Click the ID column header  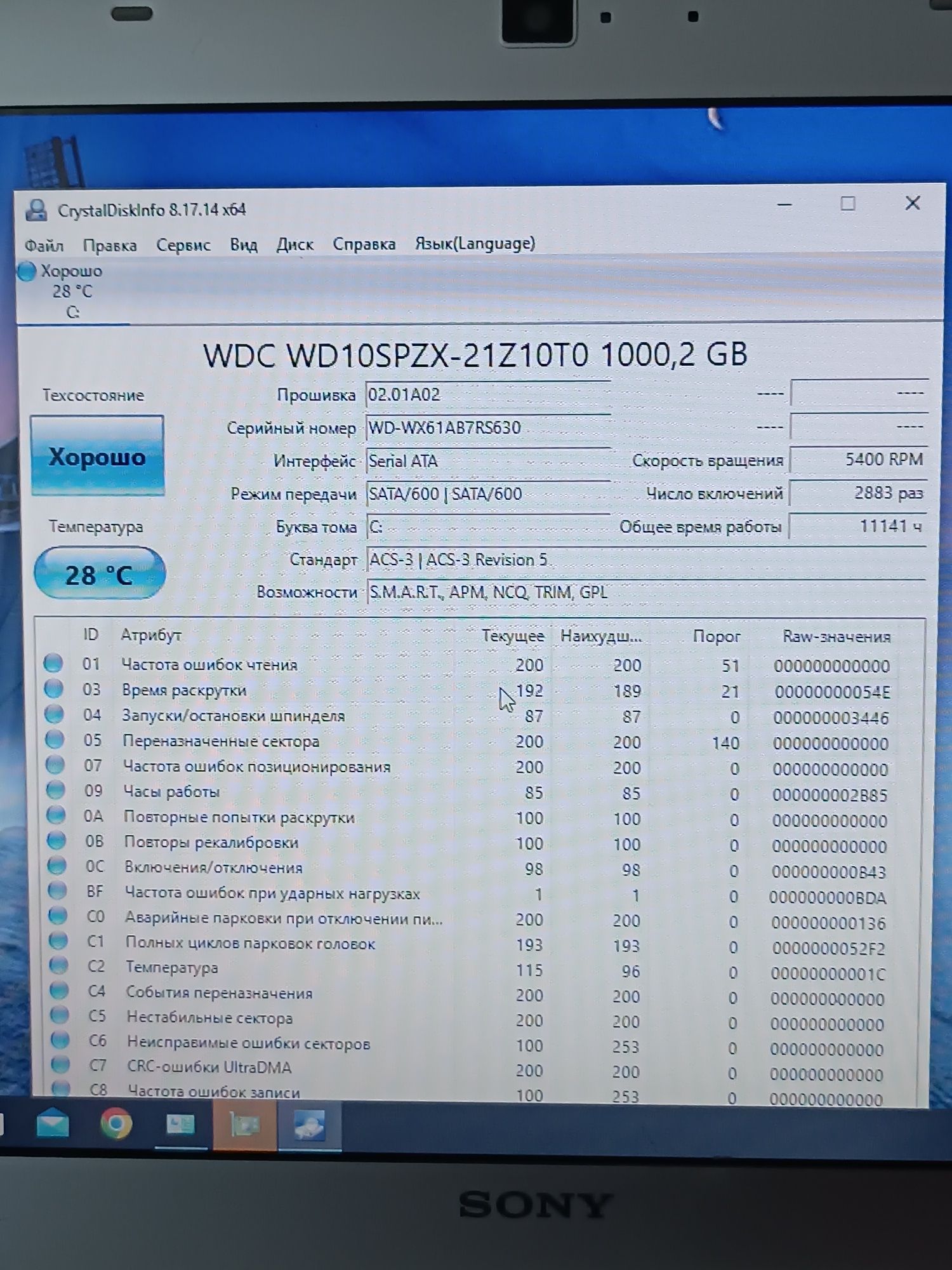(x=91, y=634)
